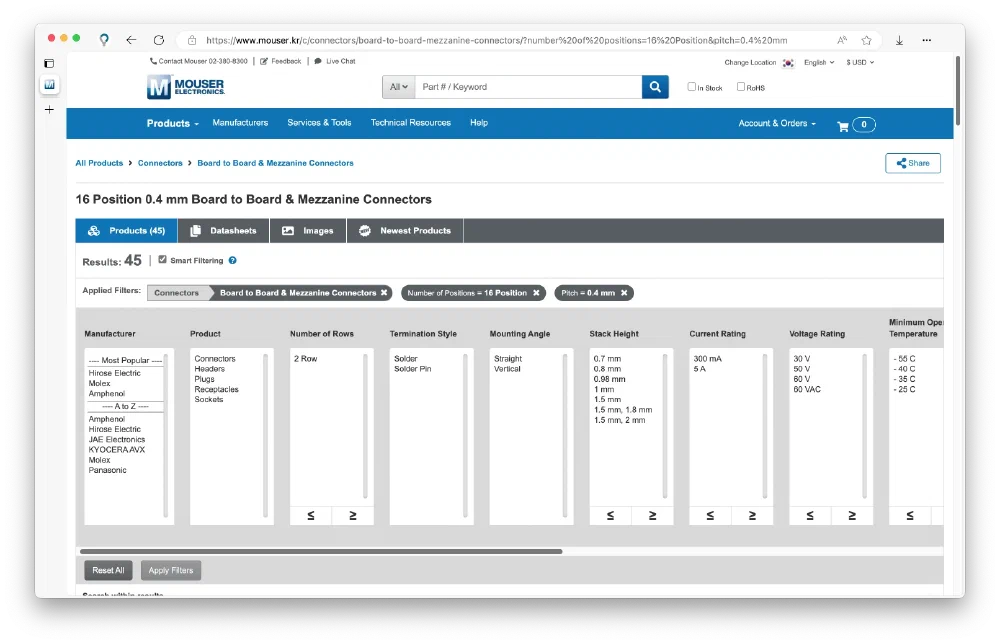
Task: Click the Mouser Electronics logo
Action: click(x=186, y=87)
